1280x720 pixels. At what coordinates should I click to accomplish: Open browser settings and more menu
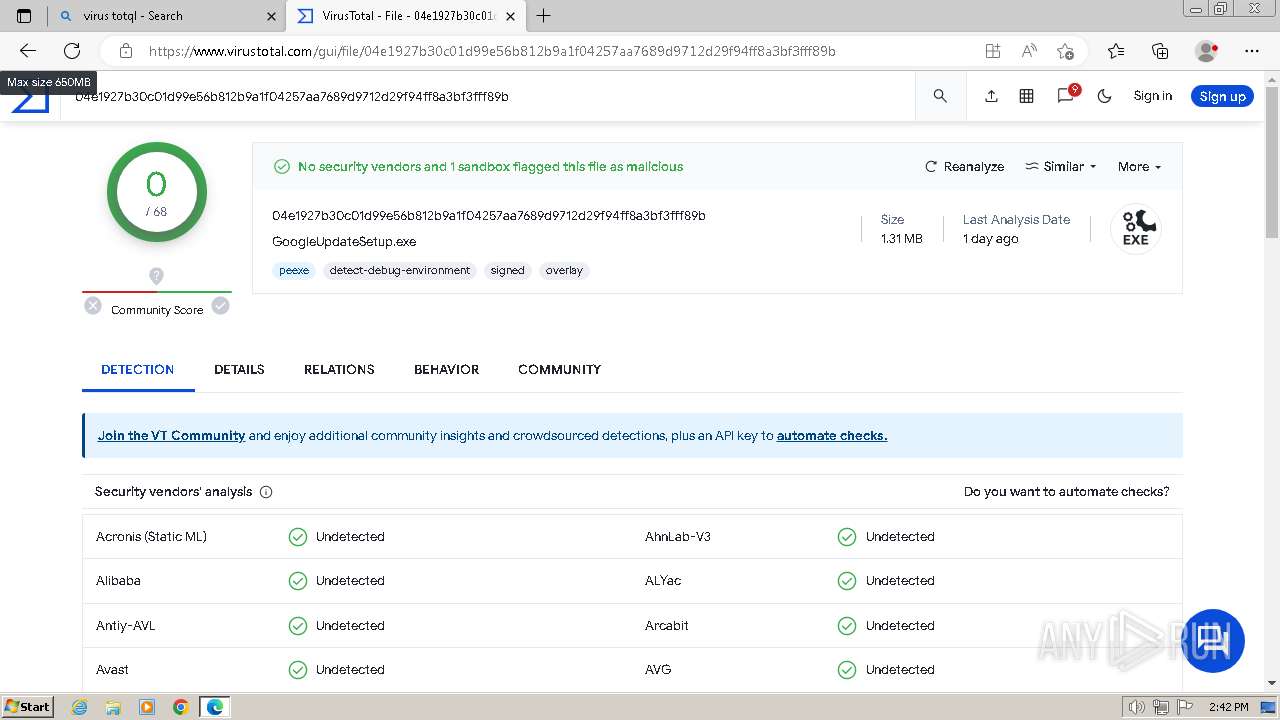tap(1252, 51)
